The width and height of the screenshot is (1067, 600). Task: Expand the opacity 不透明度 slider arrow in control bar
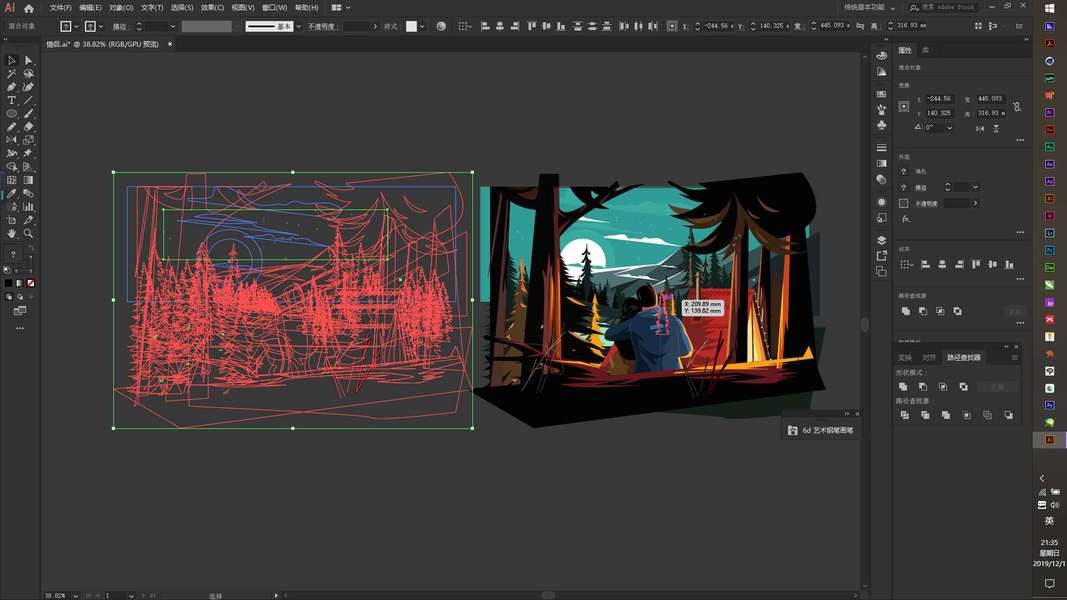[x=375, y=27]
